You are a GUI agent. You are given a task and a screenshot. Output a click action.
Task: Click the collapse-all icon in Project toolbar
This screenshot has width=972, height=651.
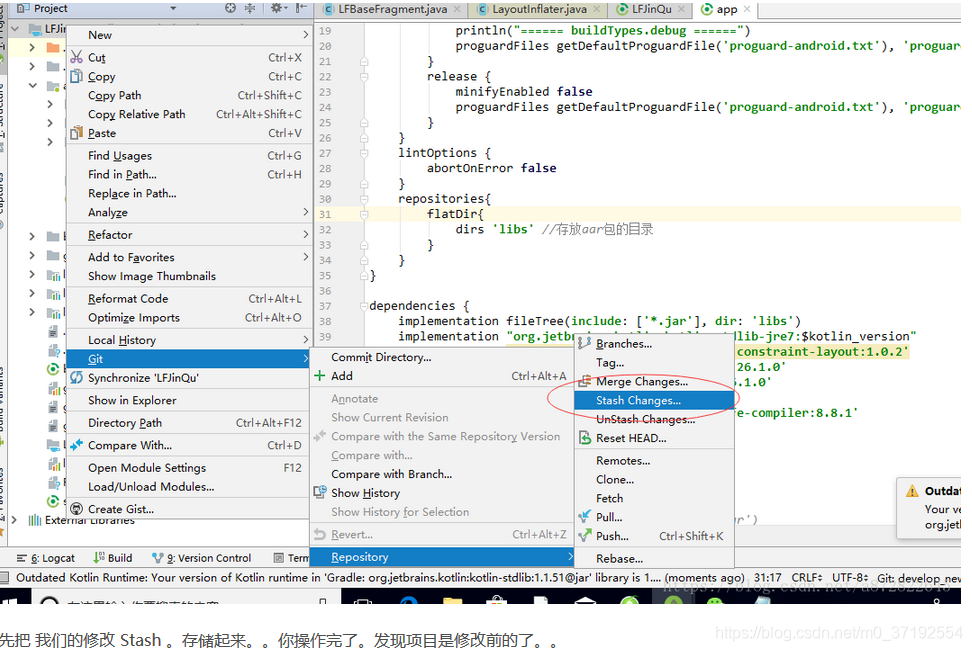click(x=250, y=8)
